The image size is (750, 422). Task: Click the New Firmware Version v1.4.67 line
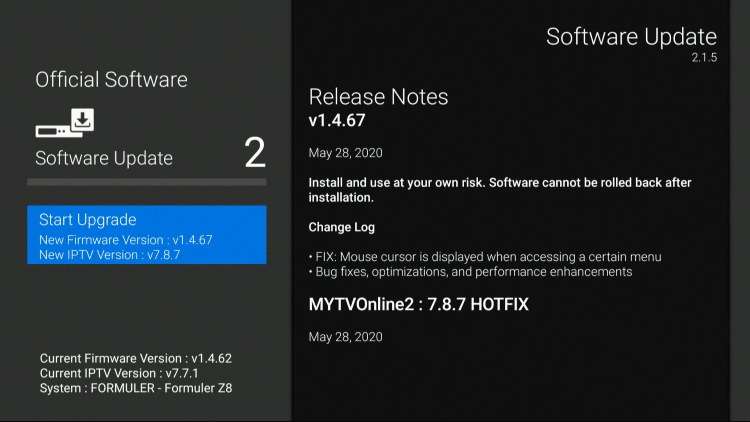125,240
